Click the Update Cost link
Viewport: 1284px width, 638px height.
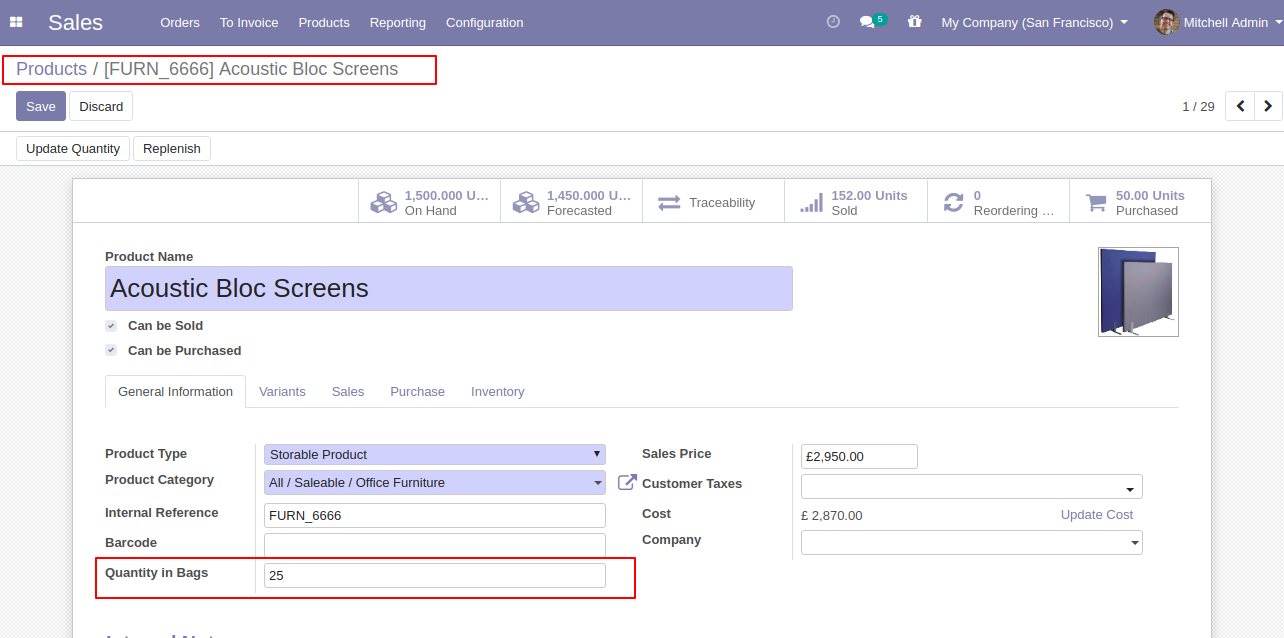(x=1097, y=515)
